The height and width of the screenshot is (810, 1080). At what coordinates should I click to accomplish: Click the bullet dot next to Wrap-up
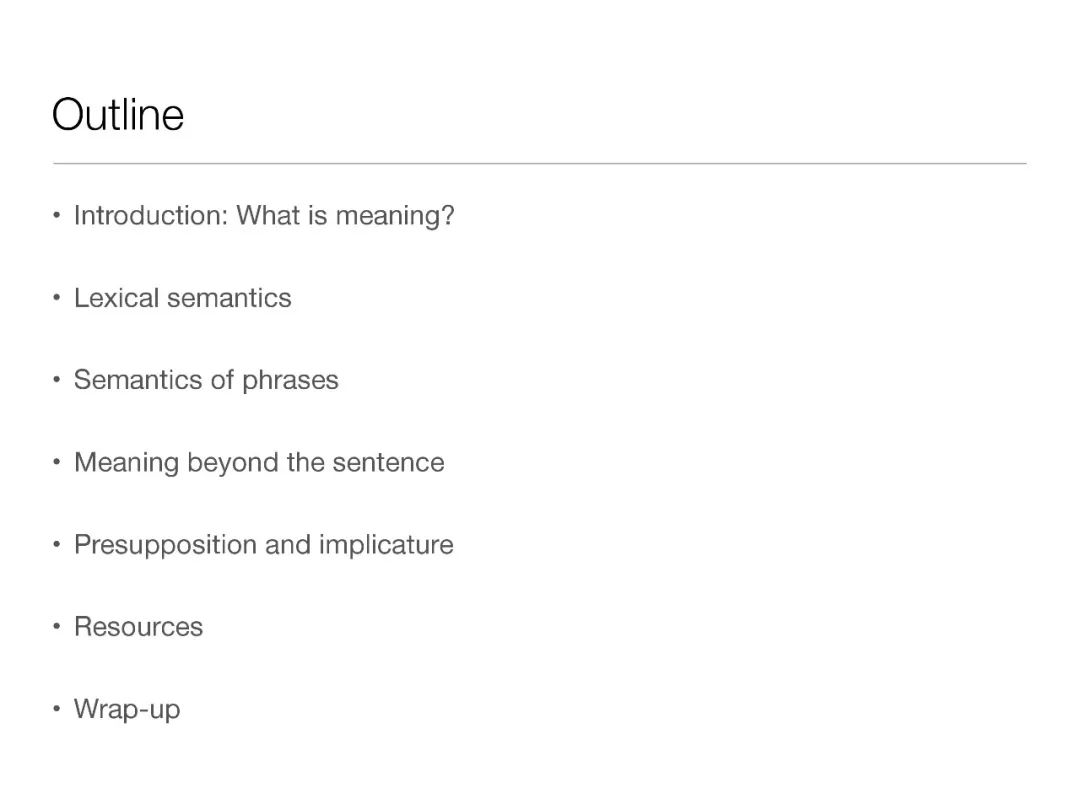click(56, 708)
